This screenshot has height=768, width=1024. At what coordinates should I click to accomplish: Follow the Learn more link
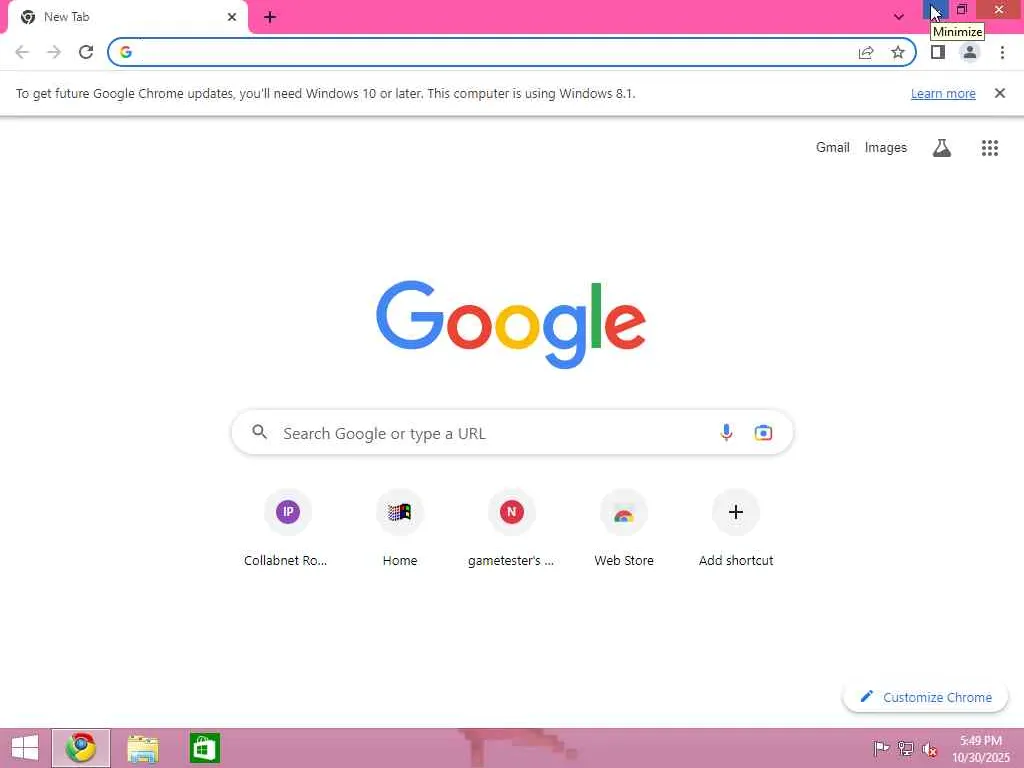(943, 93)
